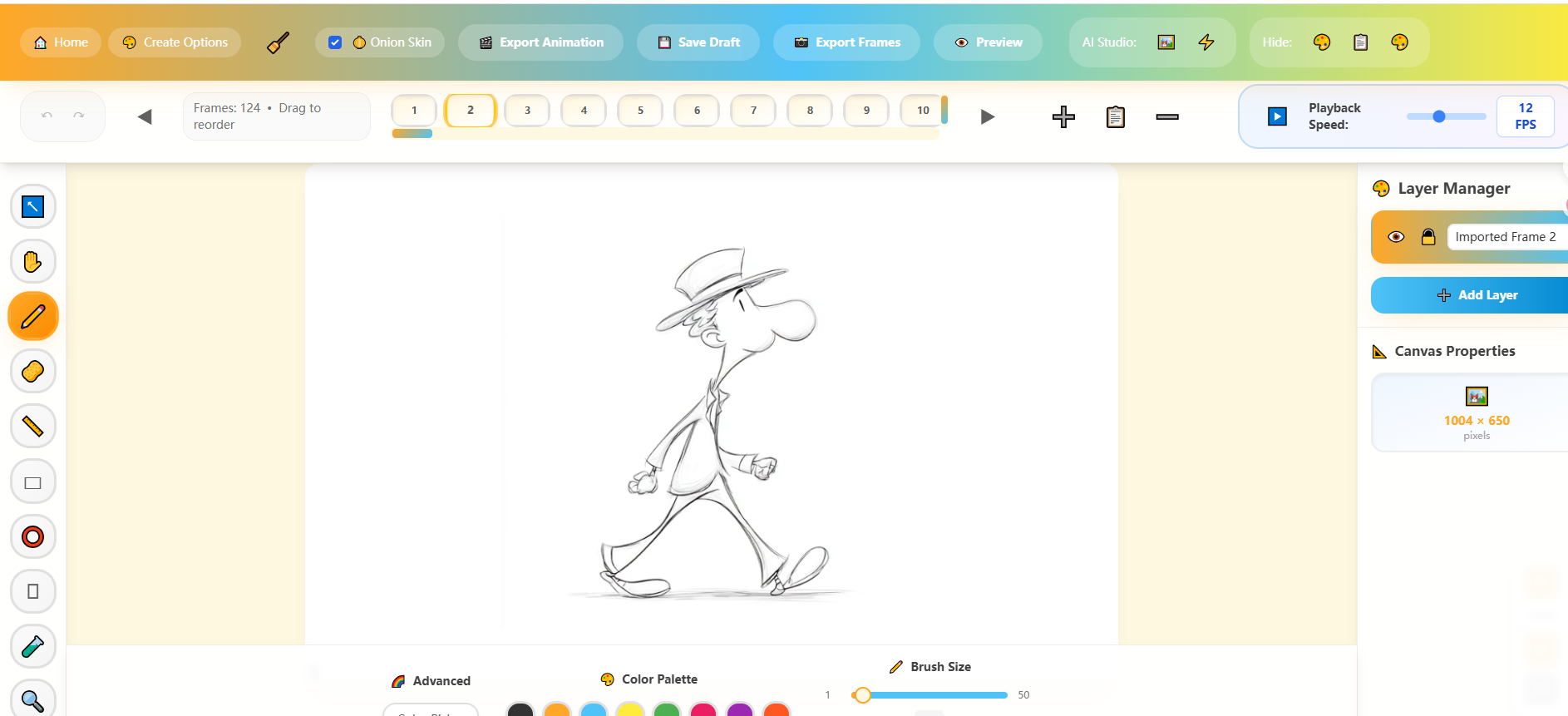Show the next frames with the right arrow

(988, 116)
